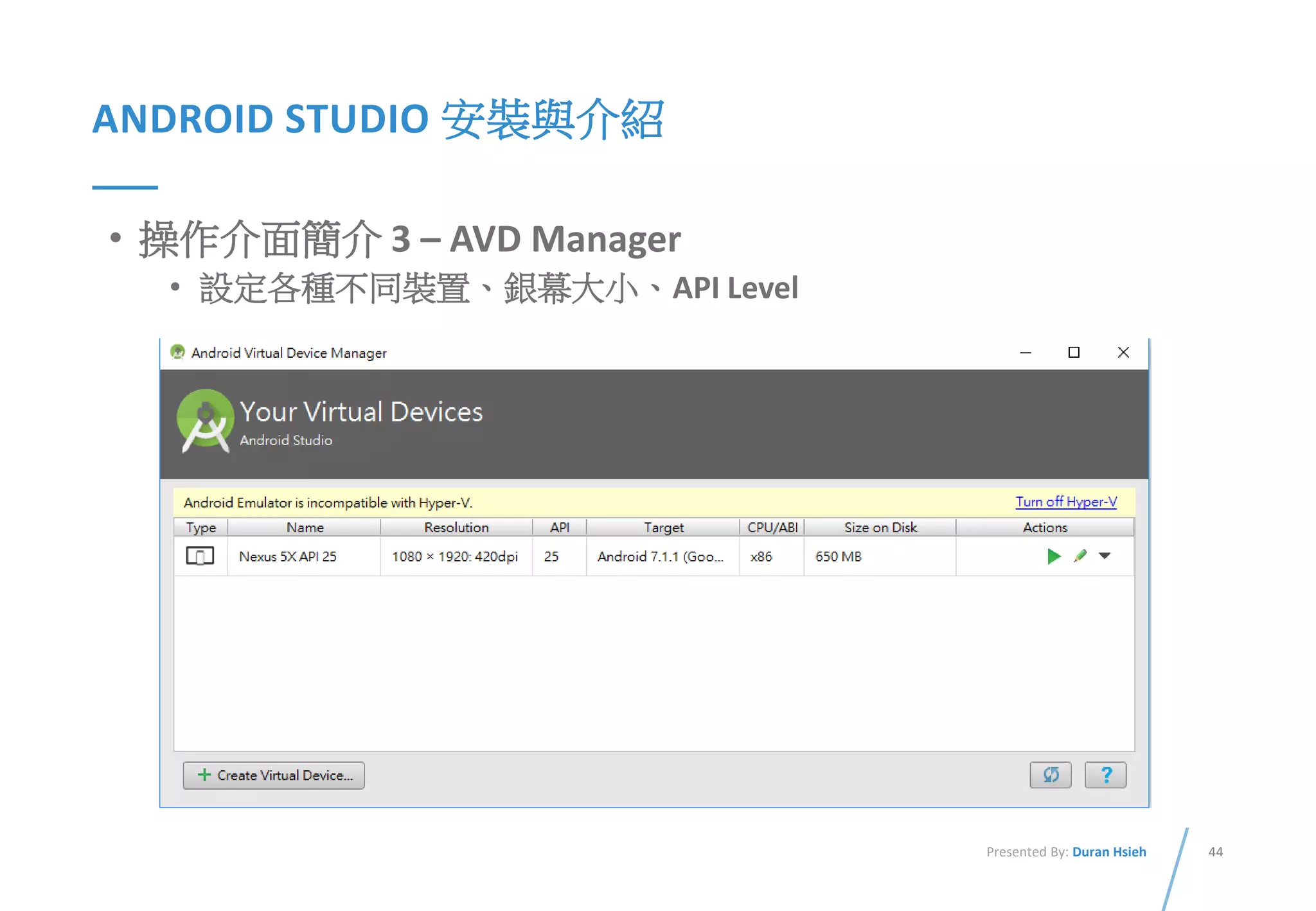Click the Android Studio logo in header
The width and height of the screenshot is (1316, 911).
tap(205, 421)
